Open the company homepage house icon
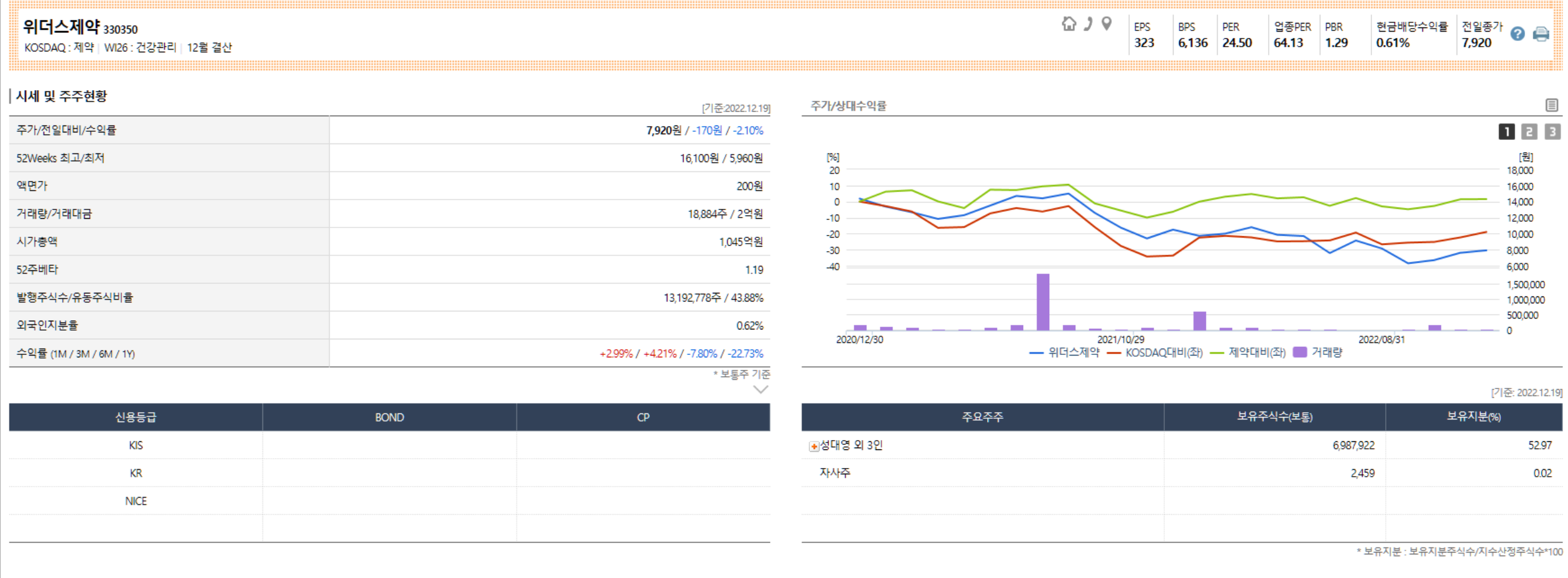The width and height of the screenshot is (1568, 578). coord(1069,24)
